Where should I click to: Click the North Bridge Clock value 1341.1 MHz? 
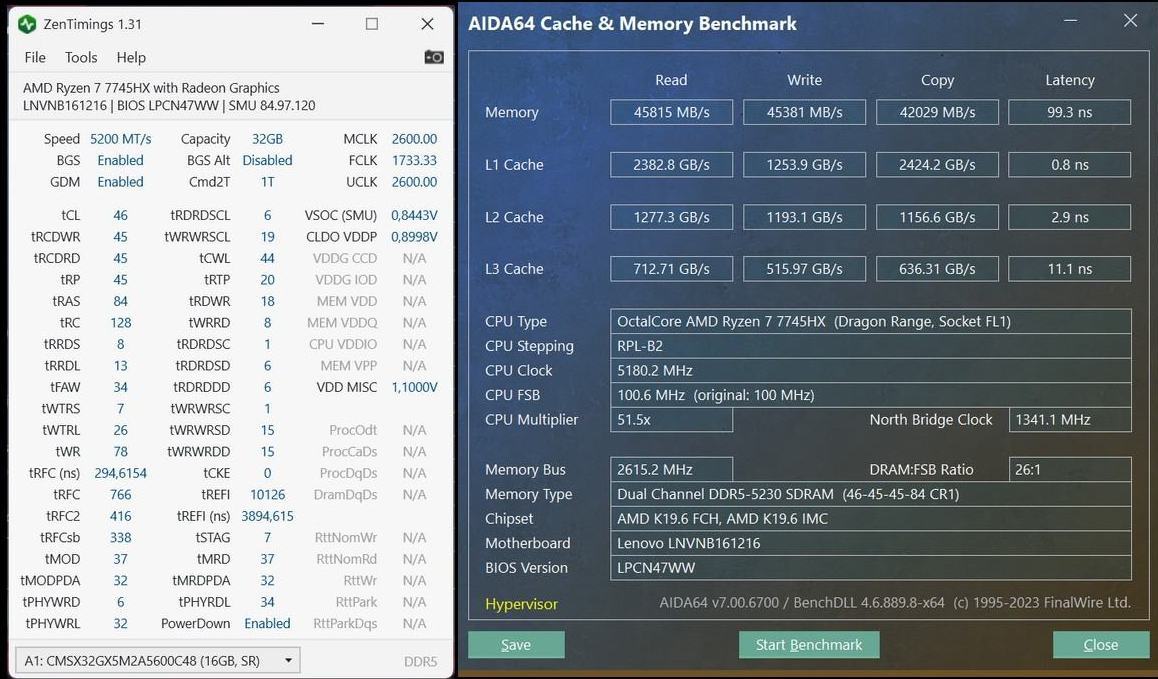pos(1070,420)
